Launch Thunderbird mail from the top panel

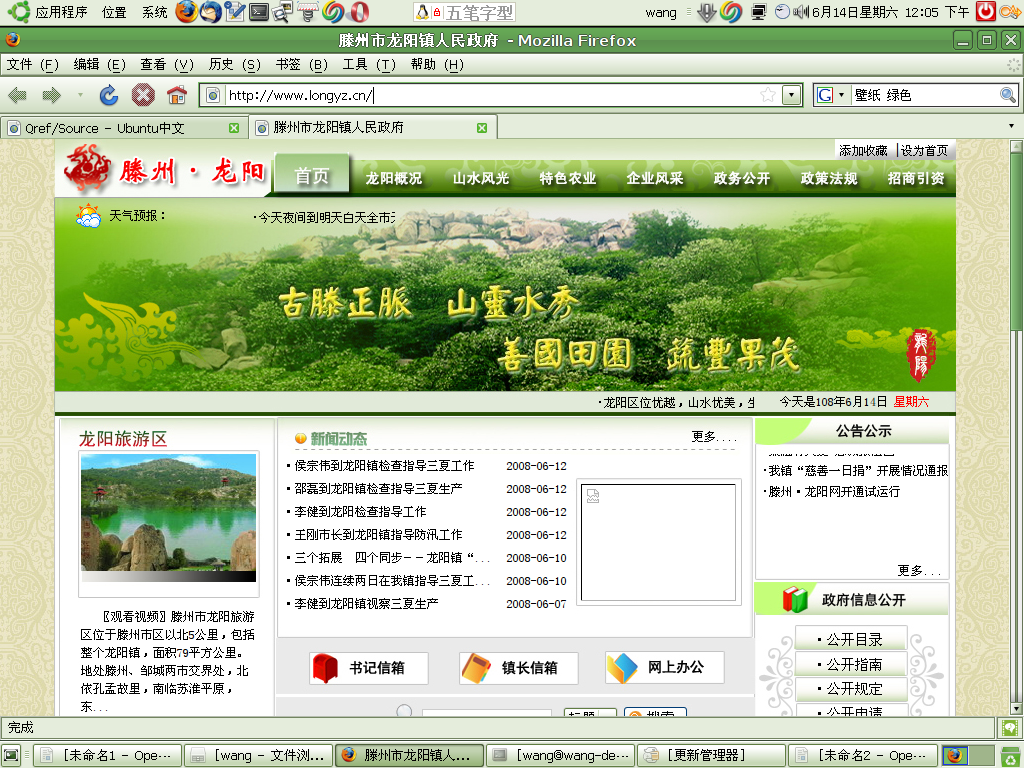(x=211, y=12)
